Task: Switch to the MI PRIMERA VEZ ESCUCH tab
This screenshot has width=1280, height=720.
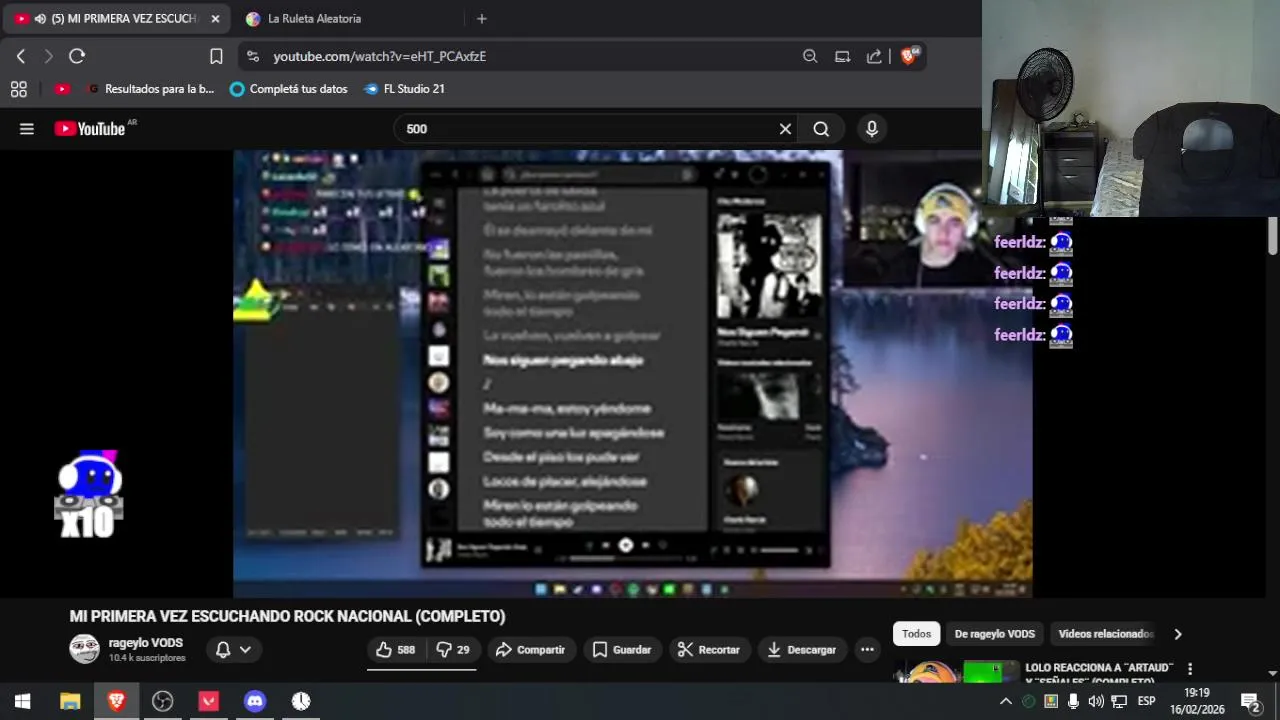Action: point(116,19)
